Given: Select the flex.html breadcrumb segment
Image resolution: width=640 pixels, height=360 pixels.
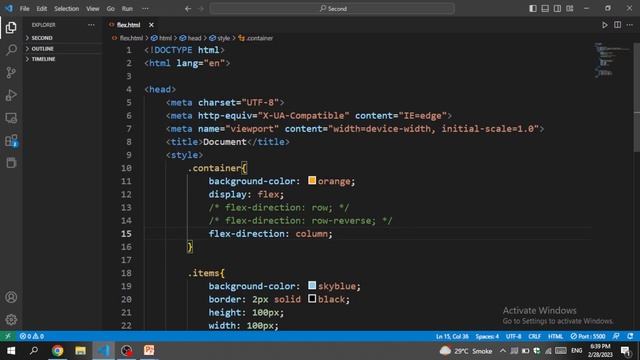Looking at the screenshot, I should pyautogui.click(x=127, y=38).
